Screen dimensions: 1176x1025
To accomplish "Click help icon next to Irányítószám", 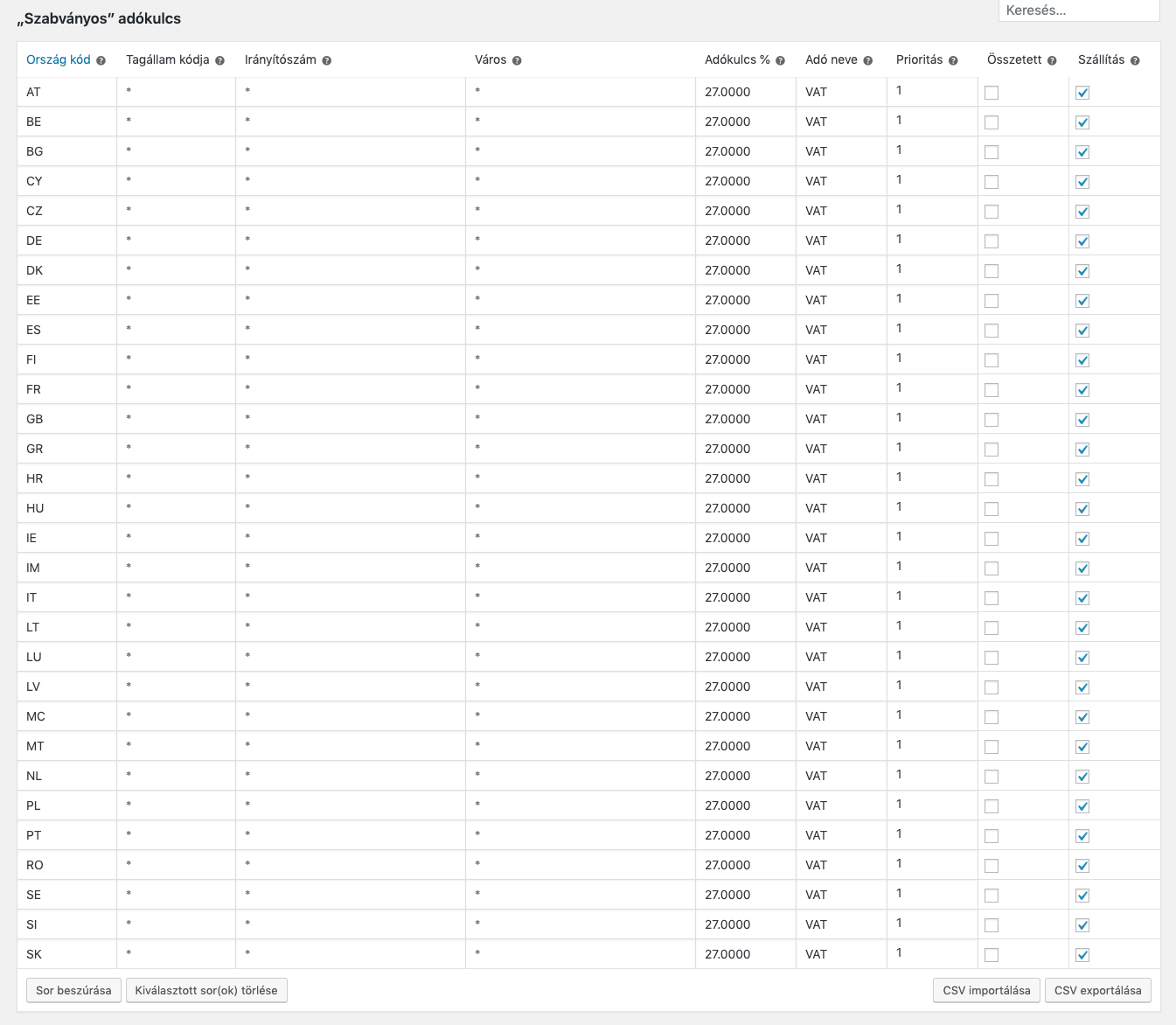I will point(327,61).
